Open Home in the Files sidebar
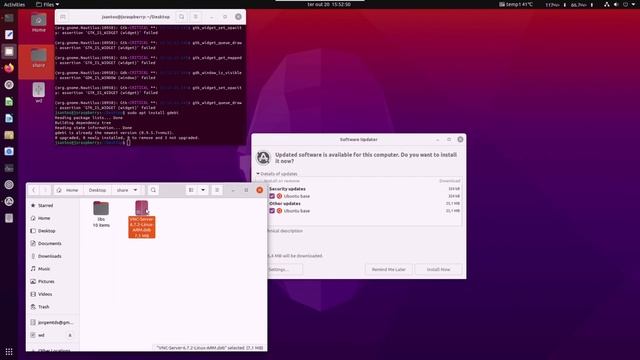Screen dimensions: 640x360 click(x=53, y=218)
